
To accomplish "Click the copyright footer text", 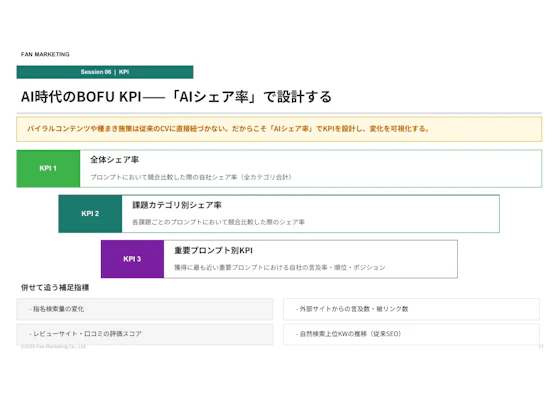I will tap(54, 346).
